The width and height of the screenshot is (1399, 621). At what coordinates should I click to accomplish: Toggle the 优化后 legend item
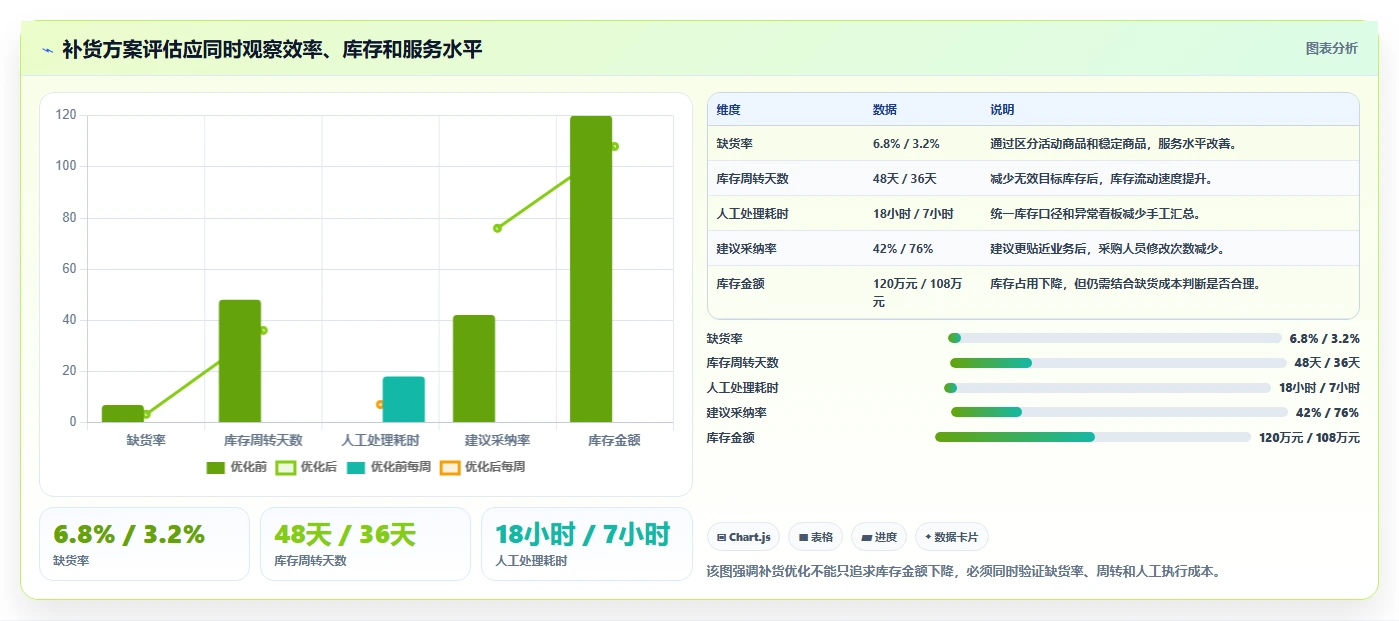tap(307, 467)
